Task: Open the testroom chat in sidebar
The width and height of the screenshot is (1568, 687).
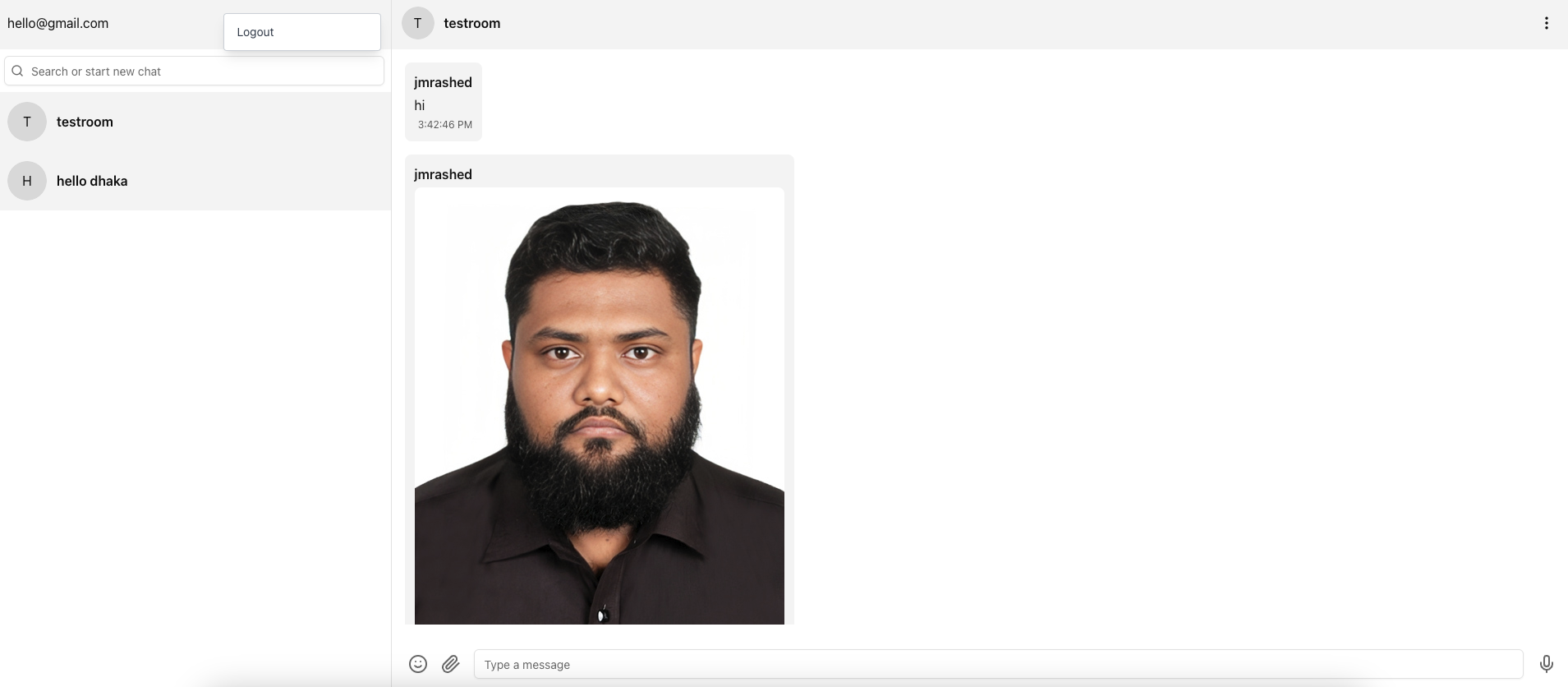Action: pos(195,122)
